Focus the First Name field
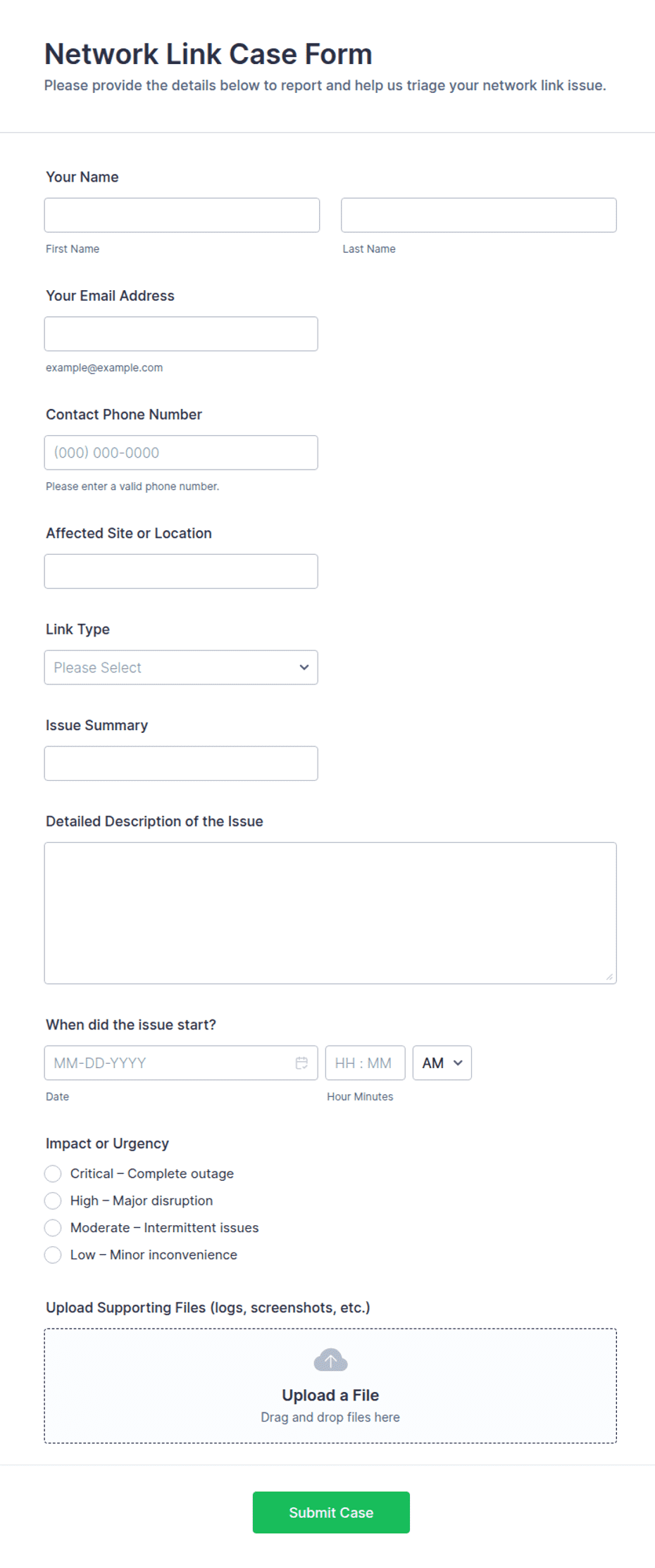The image size is (655, 1568). 182,215
